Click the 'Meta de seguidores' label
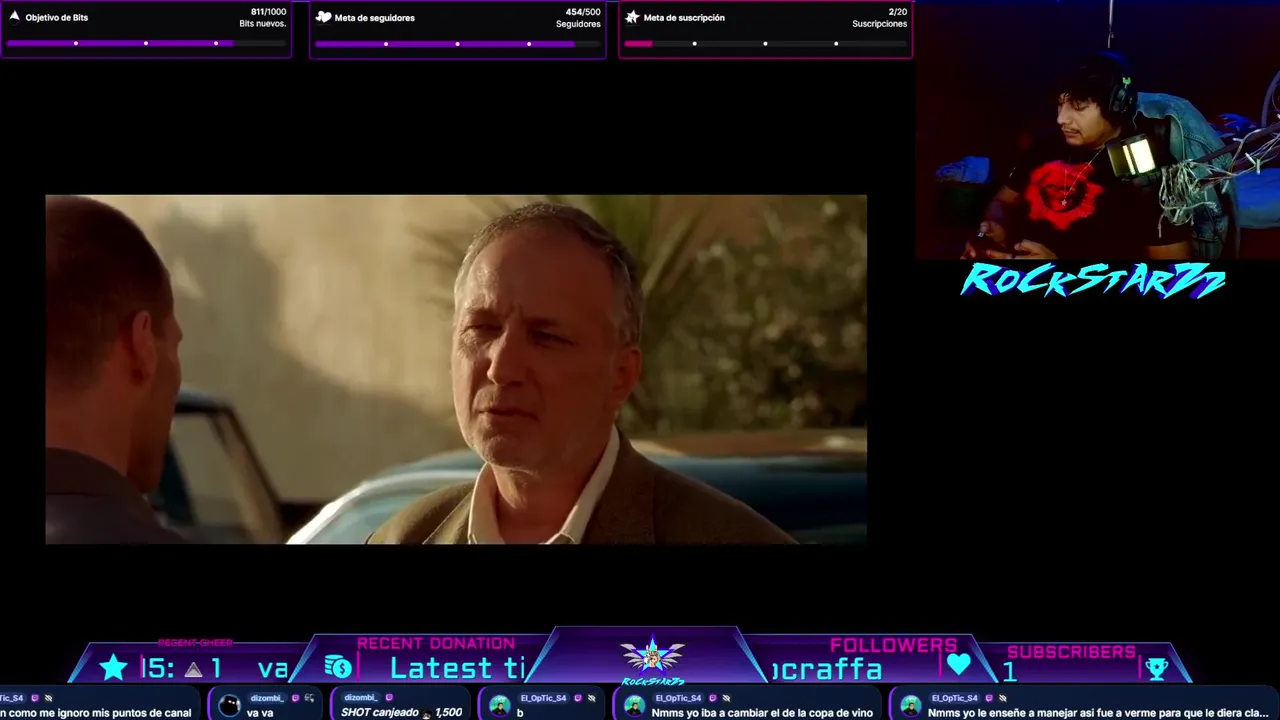The image size is (1280, 720). [375, 18]
